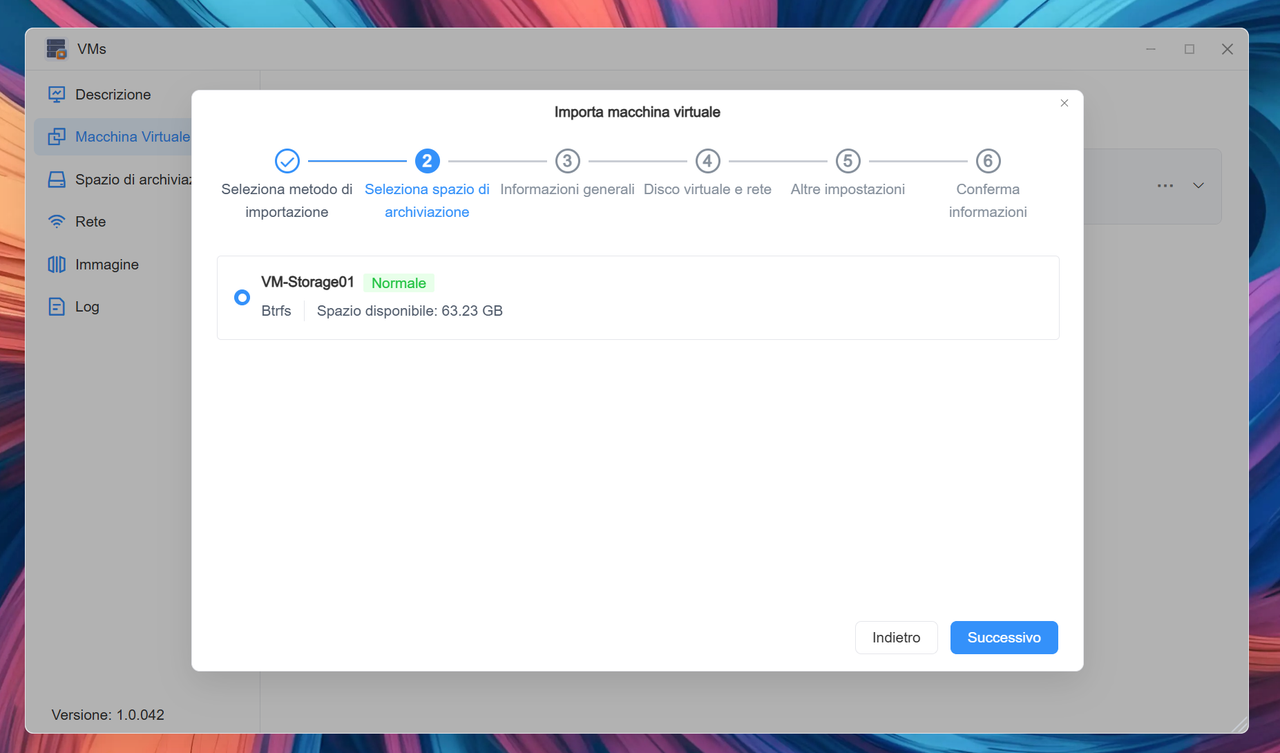The image size is (1280, 753).
Task: Select the VM-Storage01 radio button
Action: (242, 297)
